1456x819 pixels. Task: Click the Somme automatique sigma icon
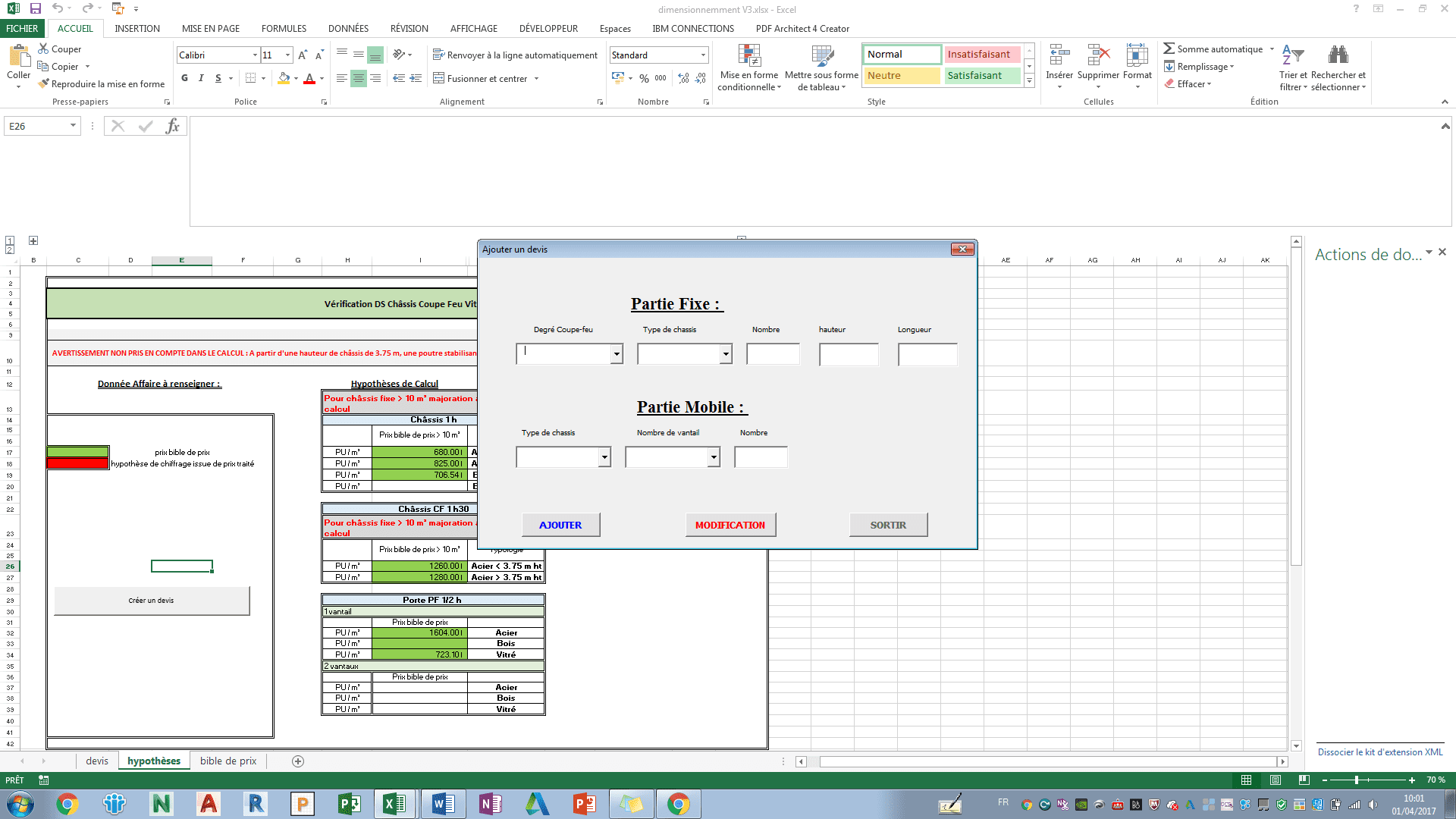pyautogui.click(x=1169, y=49)
